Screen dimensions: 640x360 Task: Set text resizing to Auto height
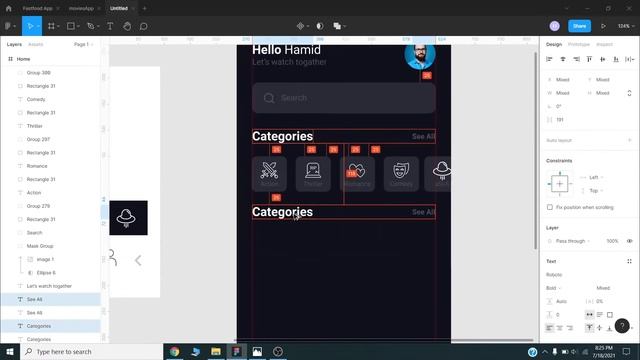coord(600,315)
